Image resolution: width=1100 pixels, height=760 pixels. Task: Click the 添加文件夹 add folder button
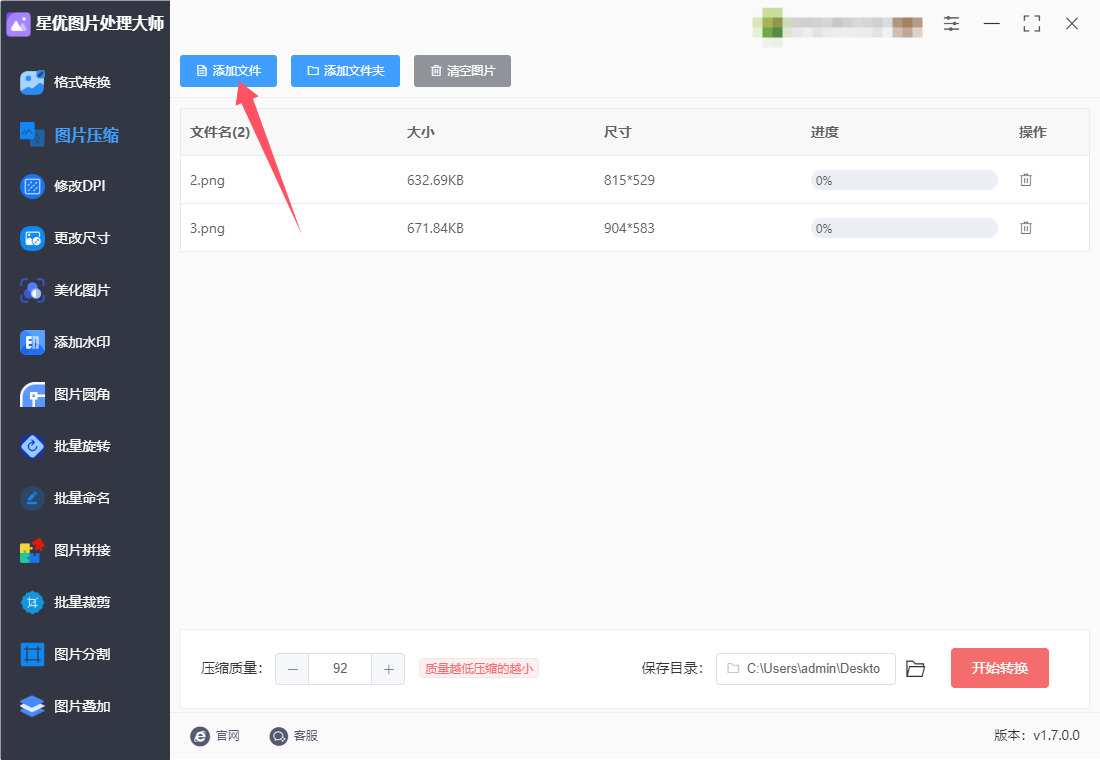[x=345, y=71]
